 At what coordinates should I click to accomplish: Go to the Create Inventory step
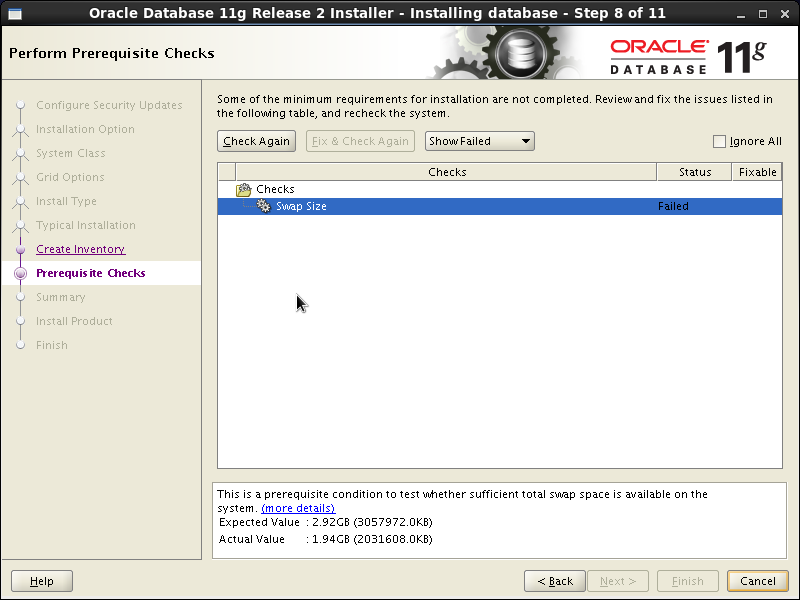(x=81, y=249)
